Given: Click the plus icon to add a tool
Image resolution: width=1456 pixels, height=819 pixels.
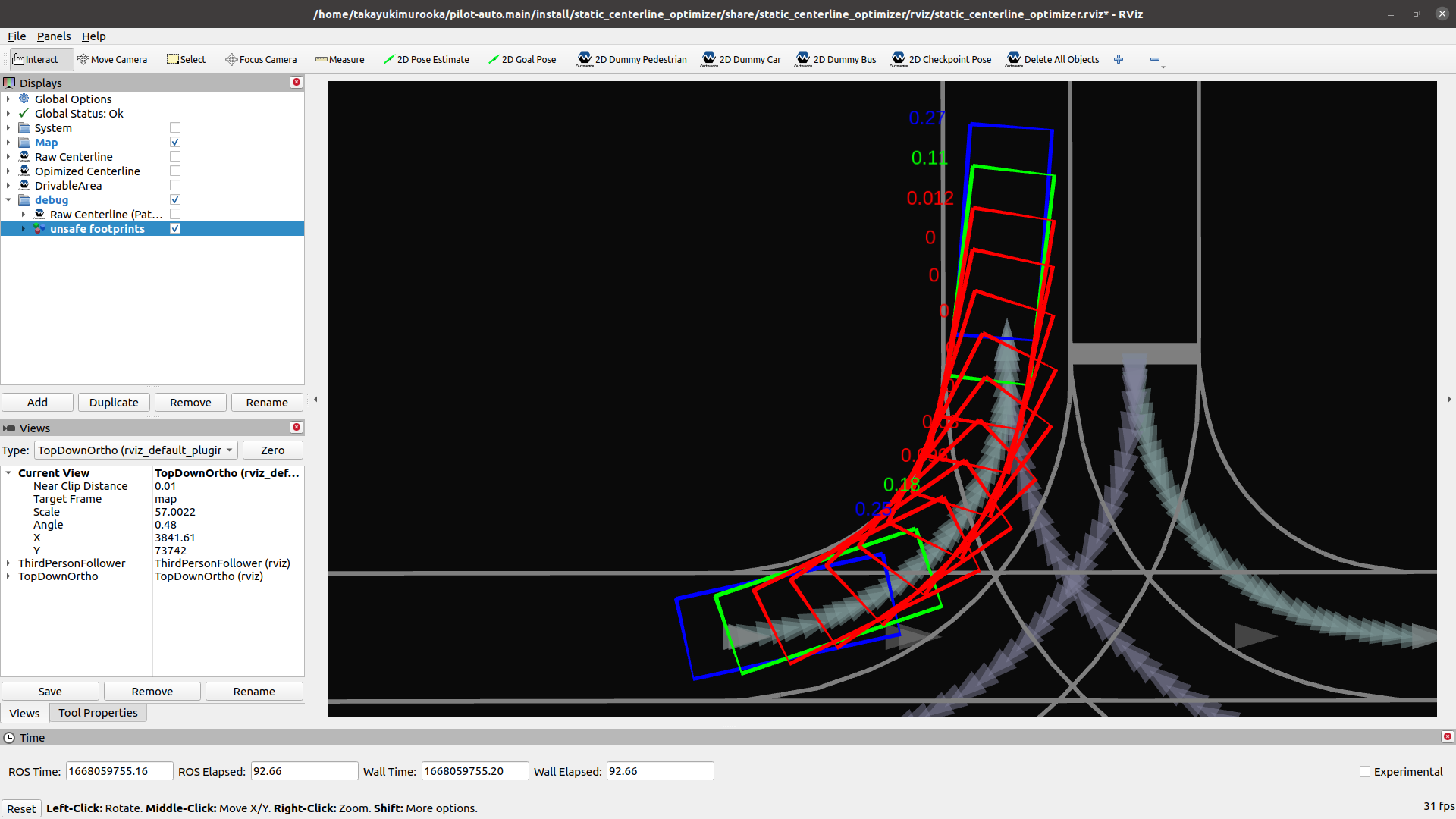Looking at the screenshot, I should (1119, 59).
